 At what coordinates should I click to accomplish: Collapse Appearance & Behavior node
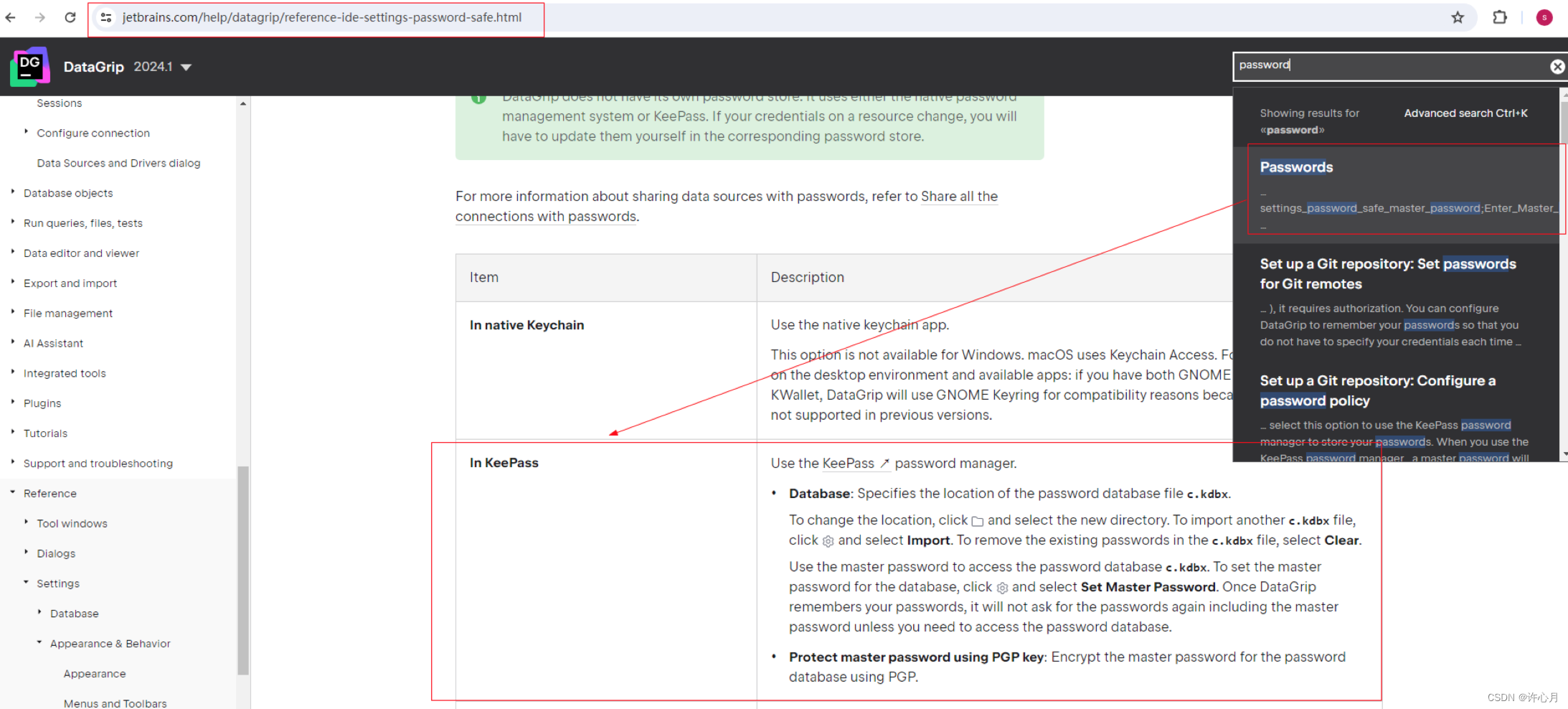[110, 644]
